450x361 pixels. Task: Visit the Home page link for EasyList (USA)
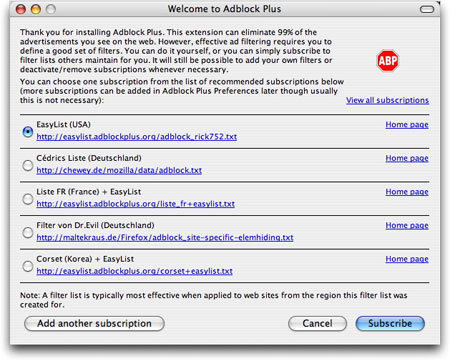pos(407,125)
